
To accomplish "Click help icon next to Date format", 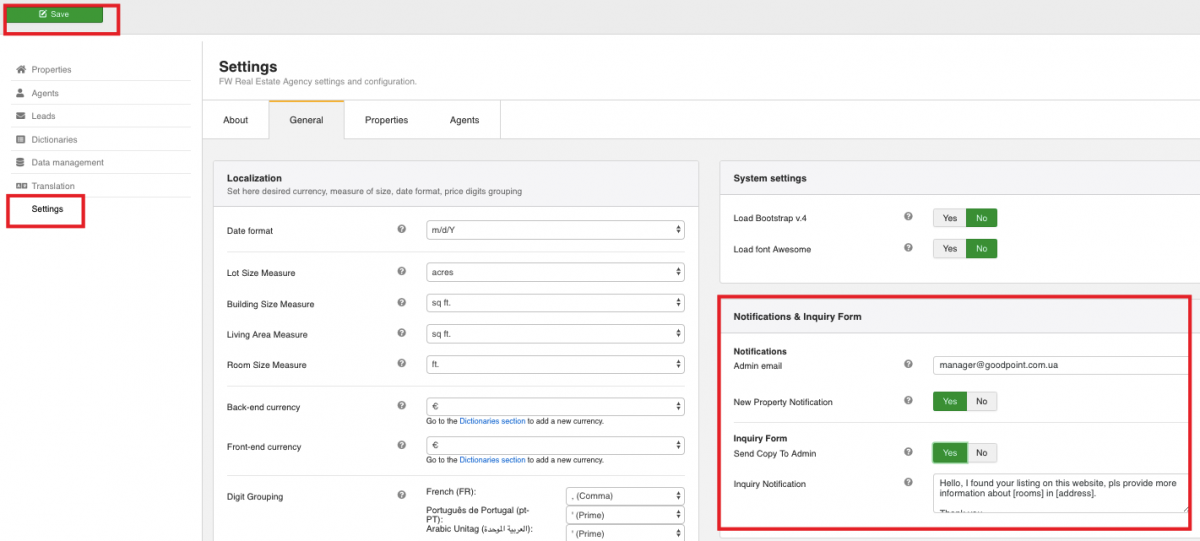I will point(402,230).
